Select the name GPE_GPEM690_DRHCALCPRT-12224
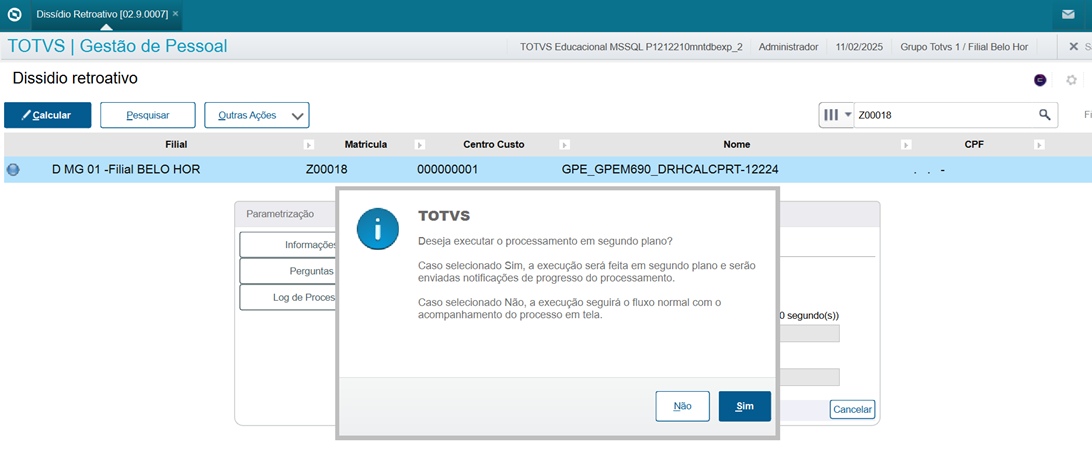 click(669, 169)
